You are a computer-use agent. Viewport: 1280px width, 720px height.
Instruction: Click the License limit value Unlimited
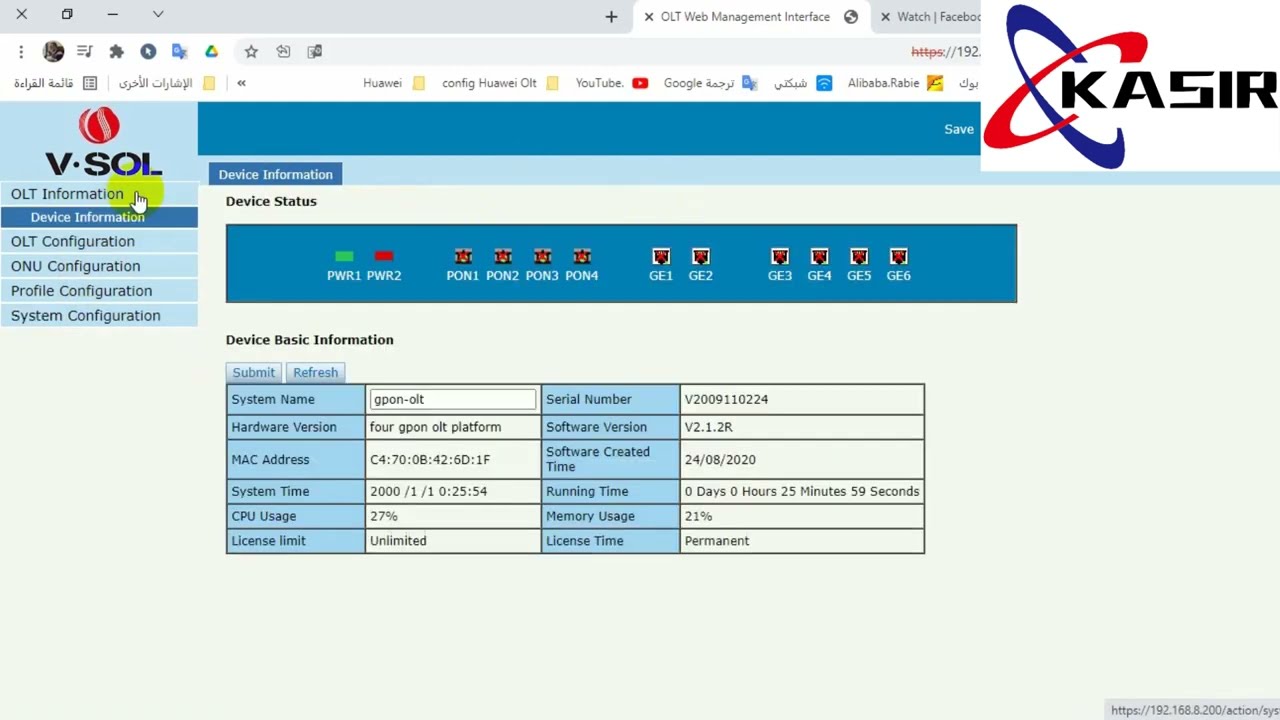pyautogui.click(x=398, y=541)
